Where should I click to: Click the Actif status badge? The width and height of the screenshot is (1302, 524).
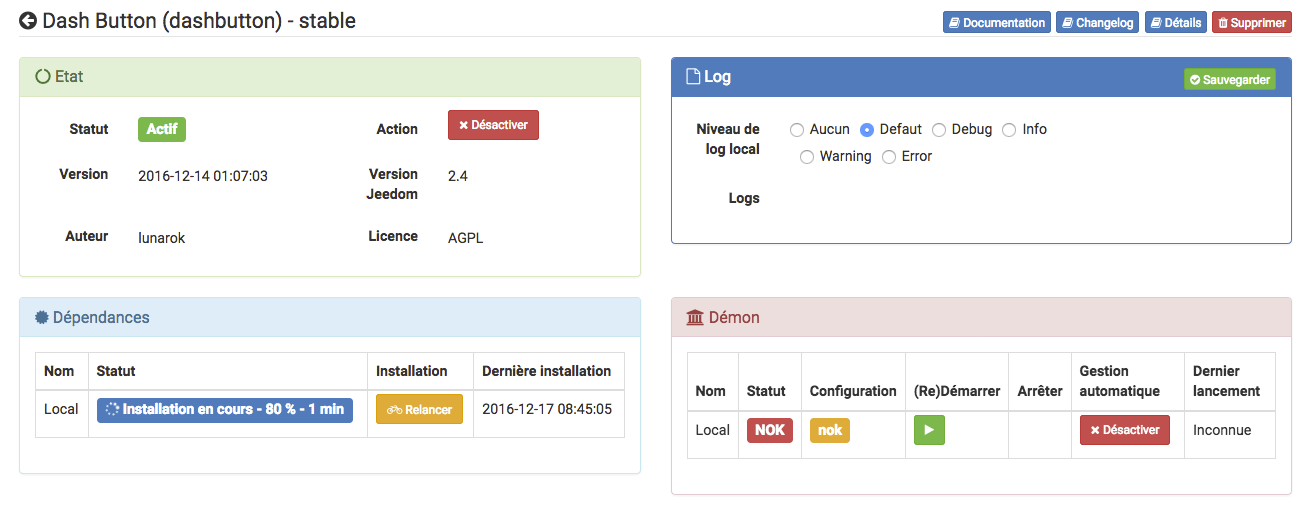161,129
